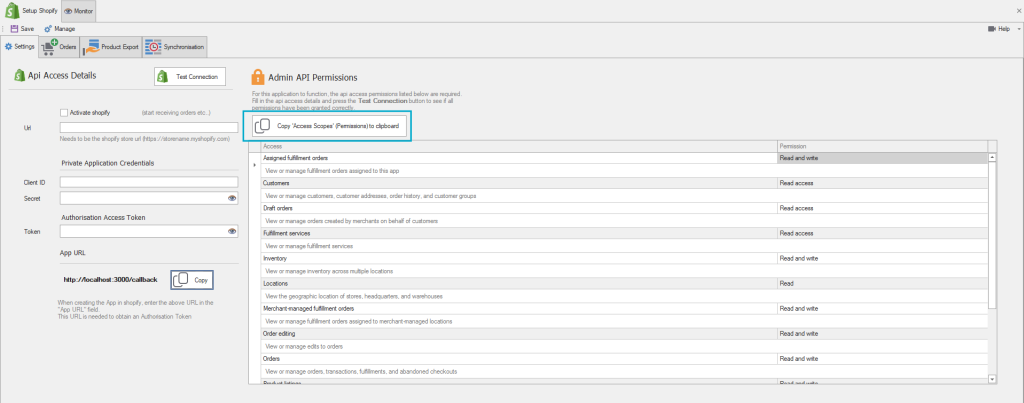Click in the Client ID field

click(149, 182)
